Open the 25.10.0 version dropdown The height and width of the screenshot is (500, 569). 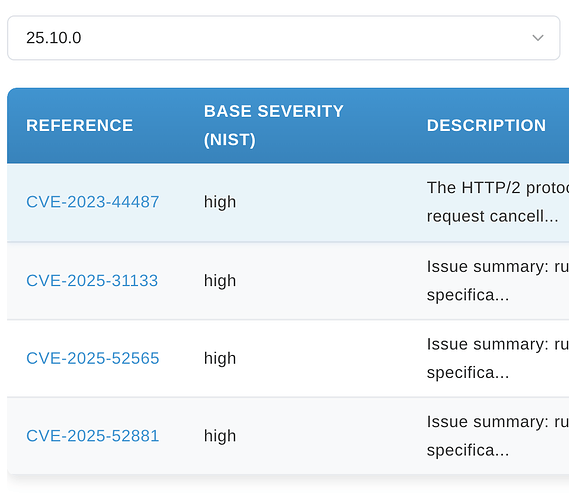click(x=284, y=38)
